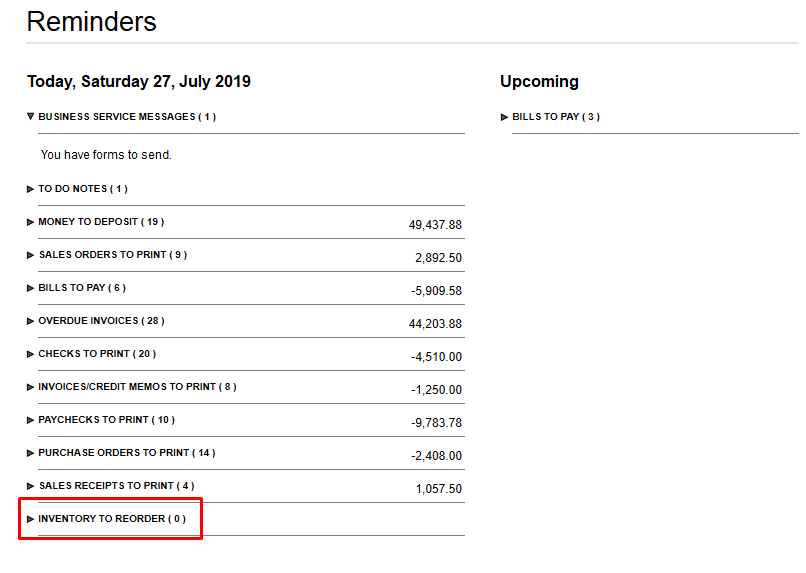Expand the Sales Receipts to Print triangle
The height and width of the screenshot is (573, 806).
point(31,486)
